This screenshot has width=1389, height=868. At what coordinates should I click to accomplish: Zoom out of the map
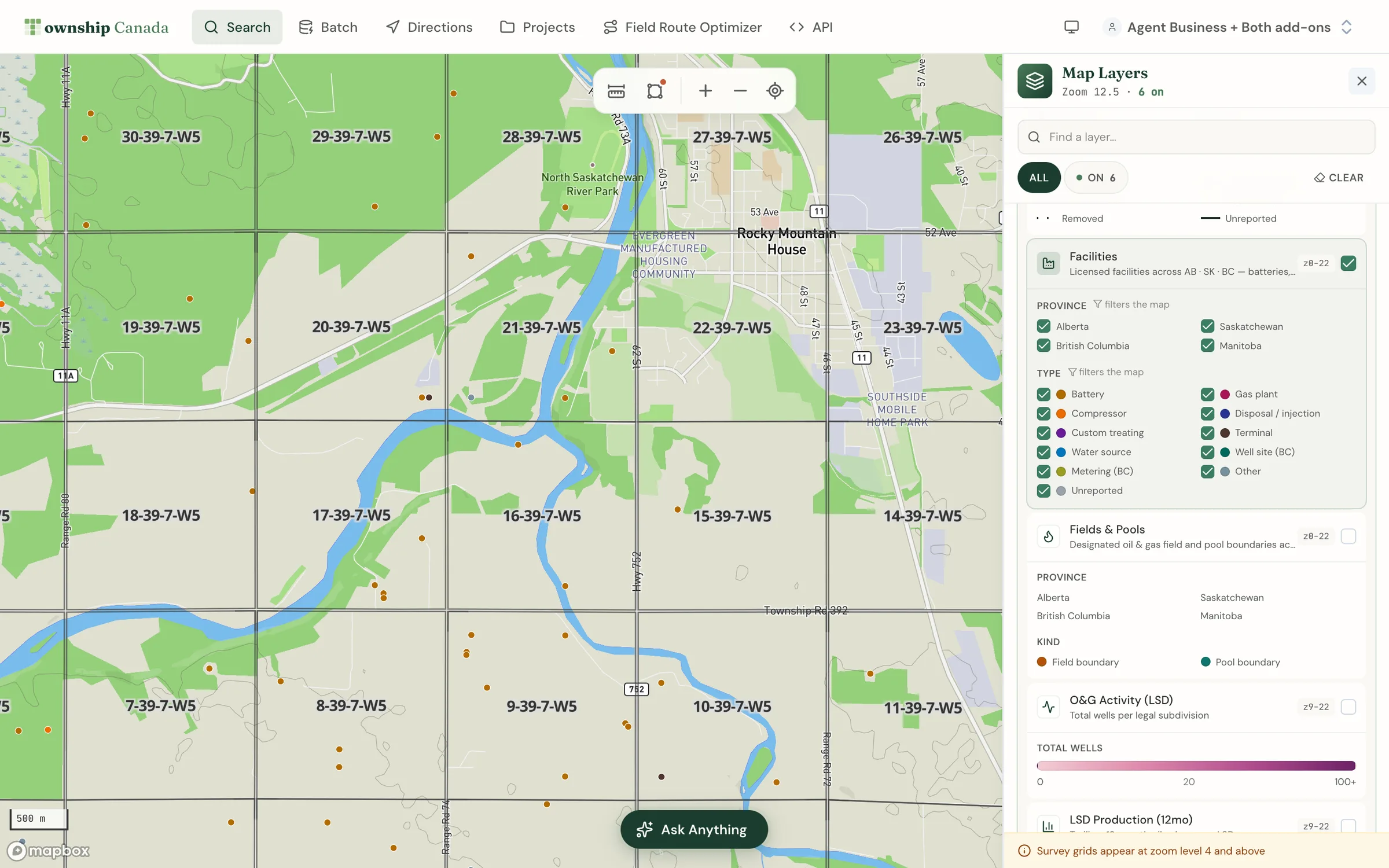coord(740,91)
